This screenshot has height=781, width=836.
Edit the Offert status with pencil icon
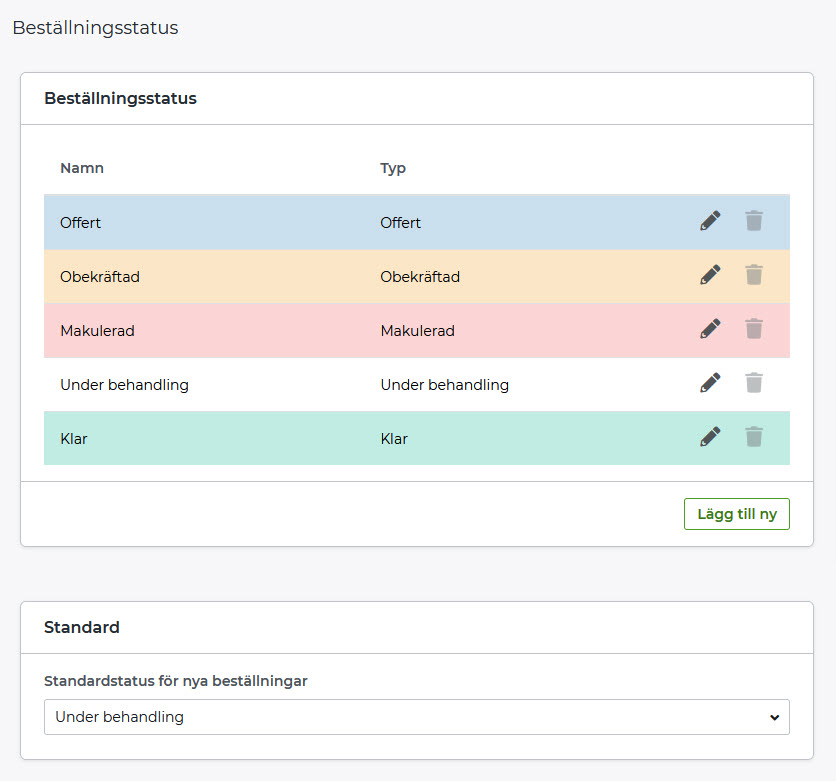pyautogui.click(x=710, y=221)
